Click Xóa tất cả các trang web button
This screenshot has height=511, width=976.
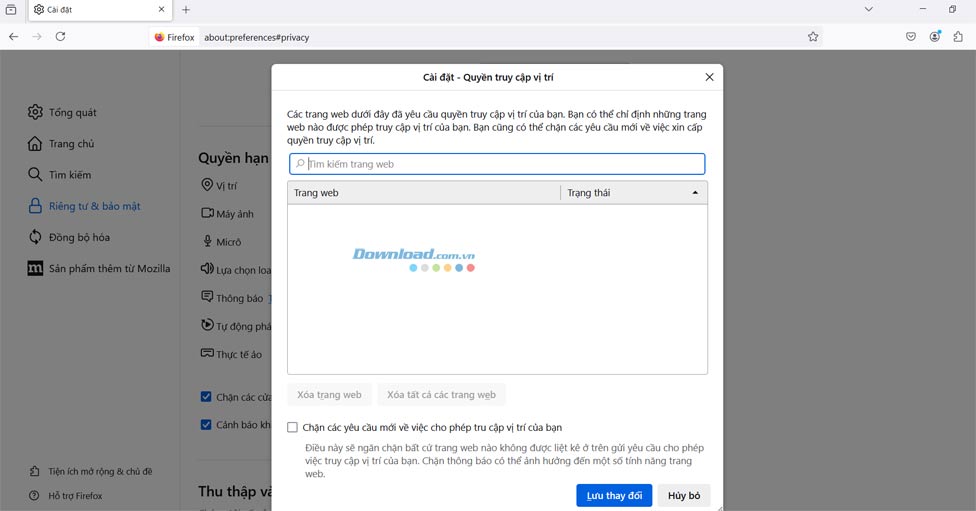pyautogui.click(x=441, y=395)
